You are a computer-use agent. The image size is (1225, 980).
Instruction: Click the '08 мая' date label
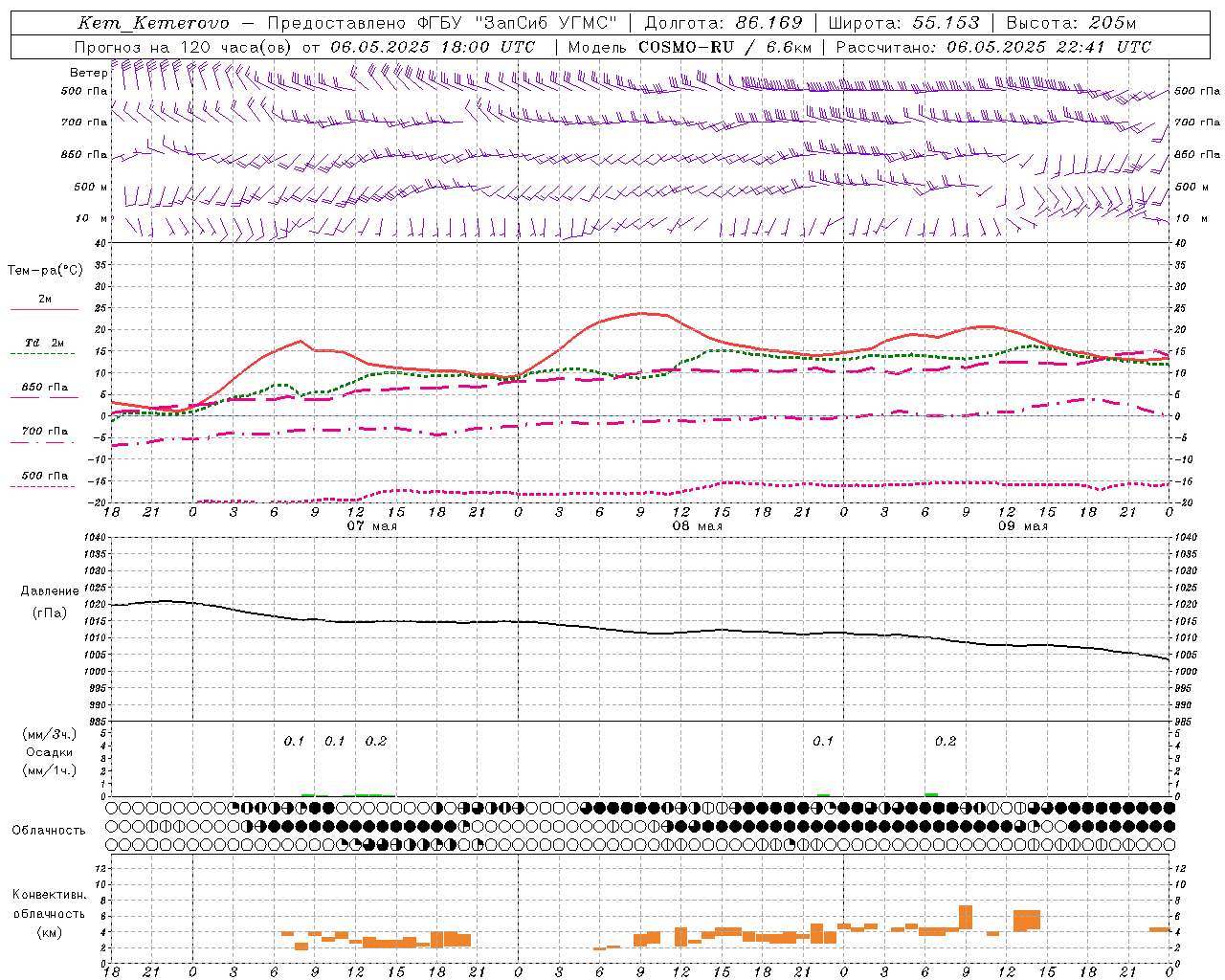[x=698, y=526]
